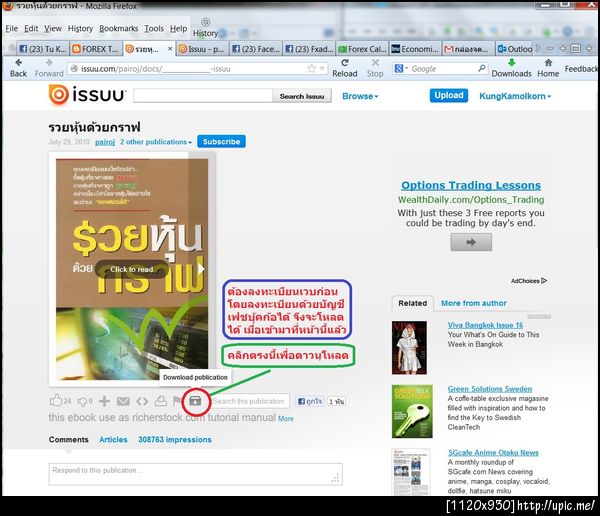The image size is (600, 516).
Task: Click the Search this publication field
Action: pyautogui.click(x=249, y=401)
